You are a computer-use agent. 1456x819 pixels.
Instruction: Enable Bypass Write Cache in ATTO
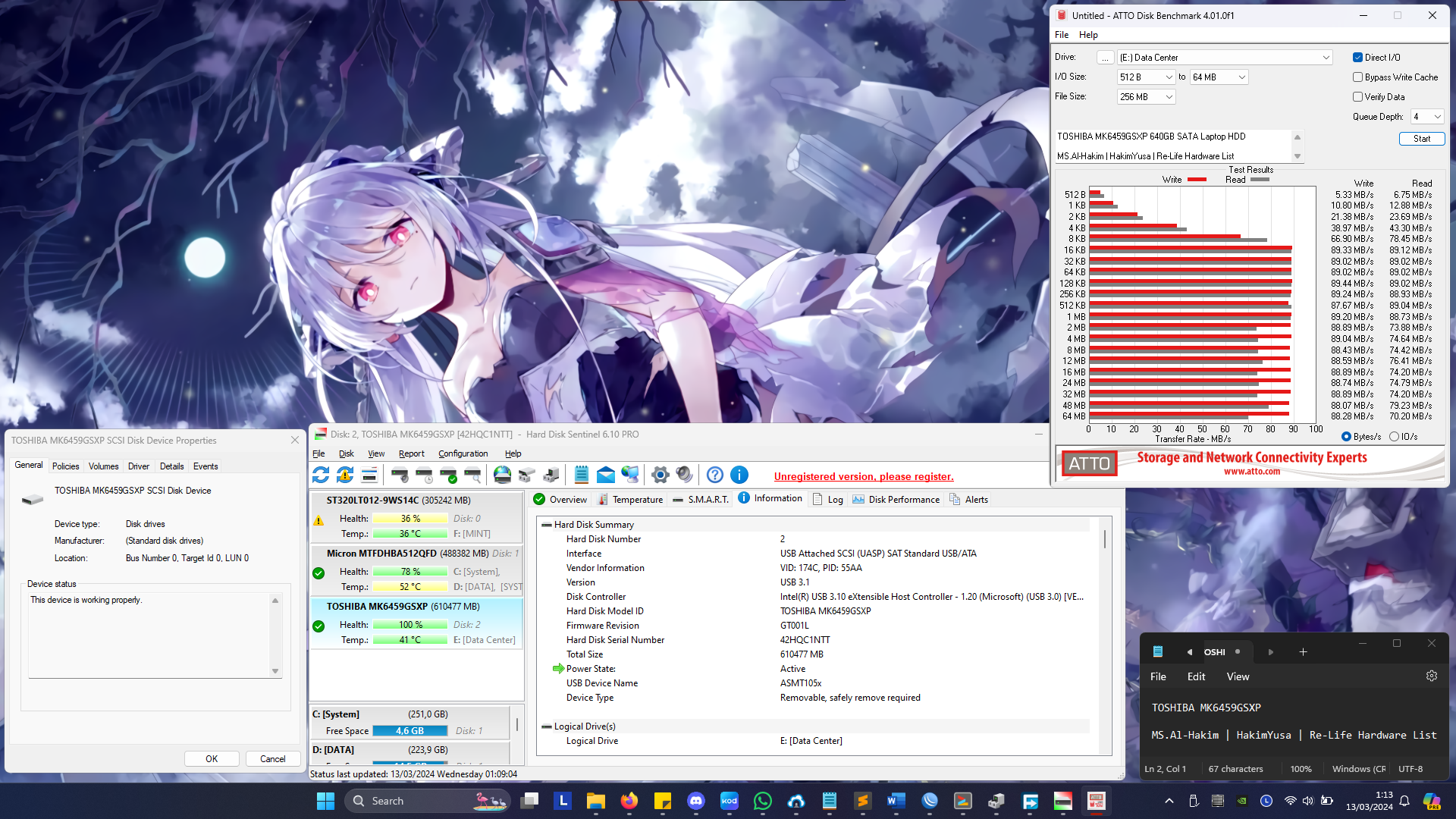point(1357,77)
